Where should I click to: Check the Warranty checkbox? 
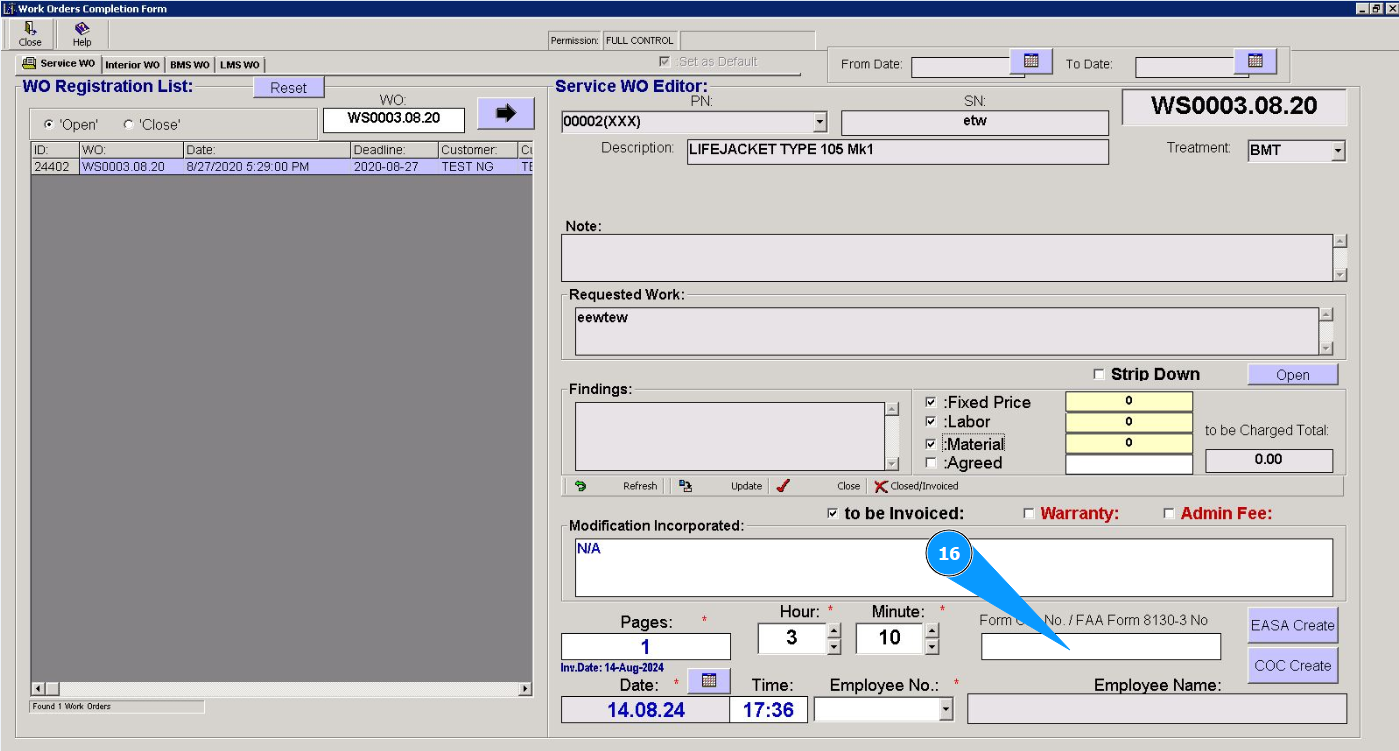(1029, 514)
